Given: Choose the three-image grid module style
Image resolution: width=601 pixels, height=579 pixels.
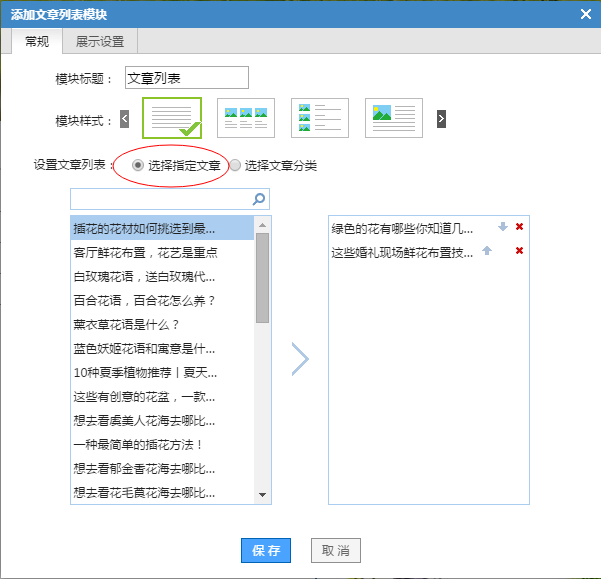Looking at the screenshot, I should point(245,118).
